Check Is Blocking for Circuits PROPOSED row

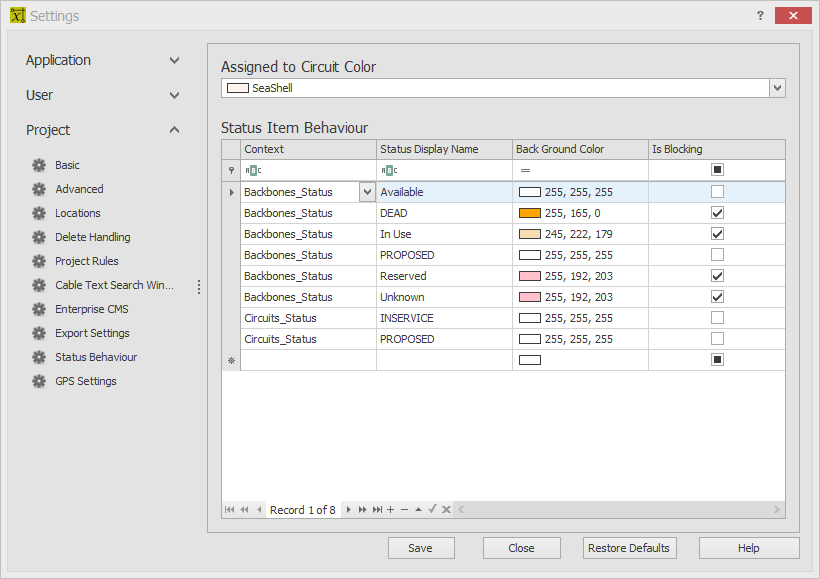(x=718, y=339)
